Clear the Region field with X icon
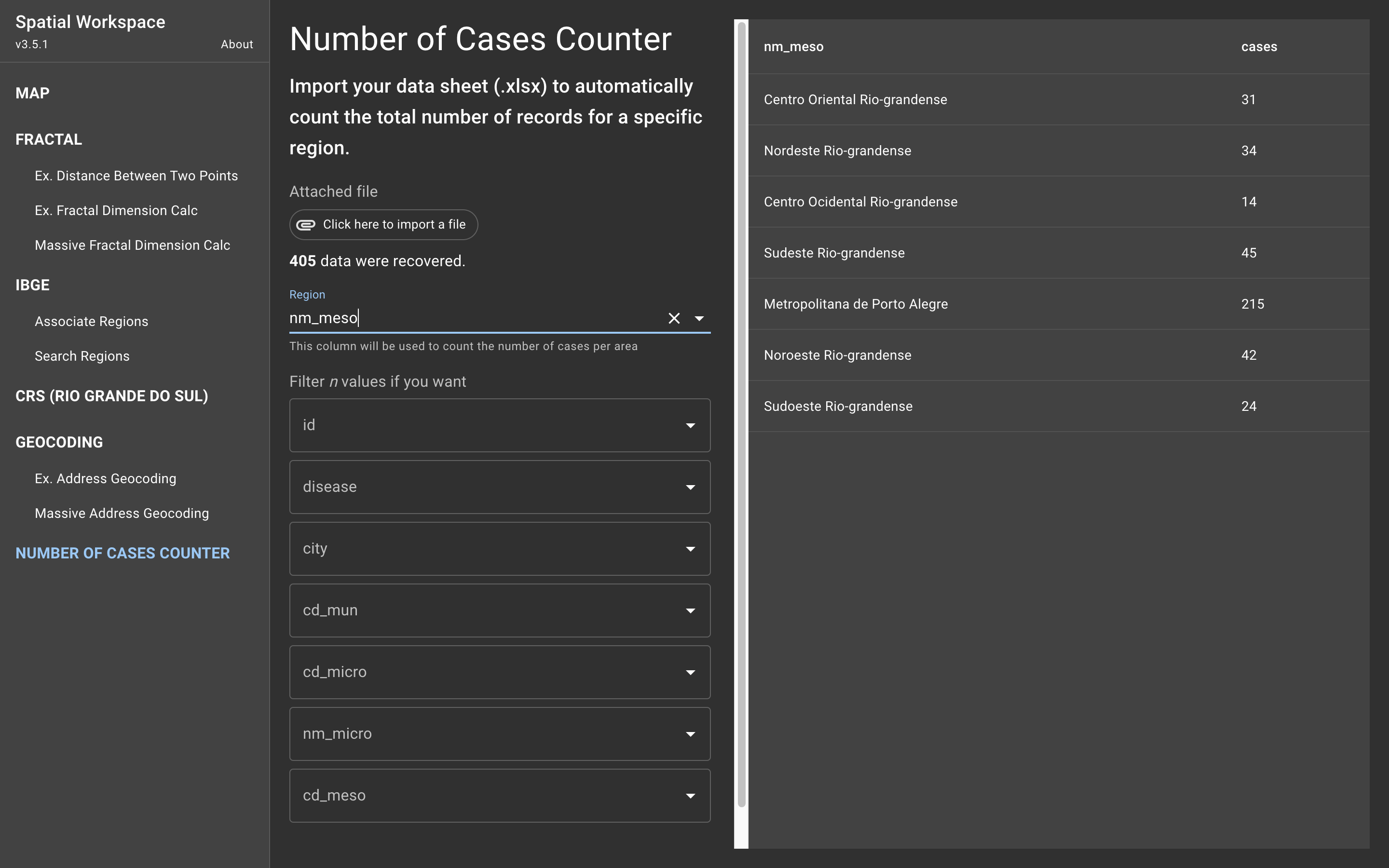 coord(674,318)
